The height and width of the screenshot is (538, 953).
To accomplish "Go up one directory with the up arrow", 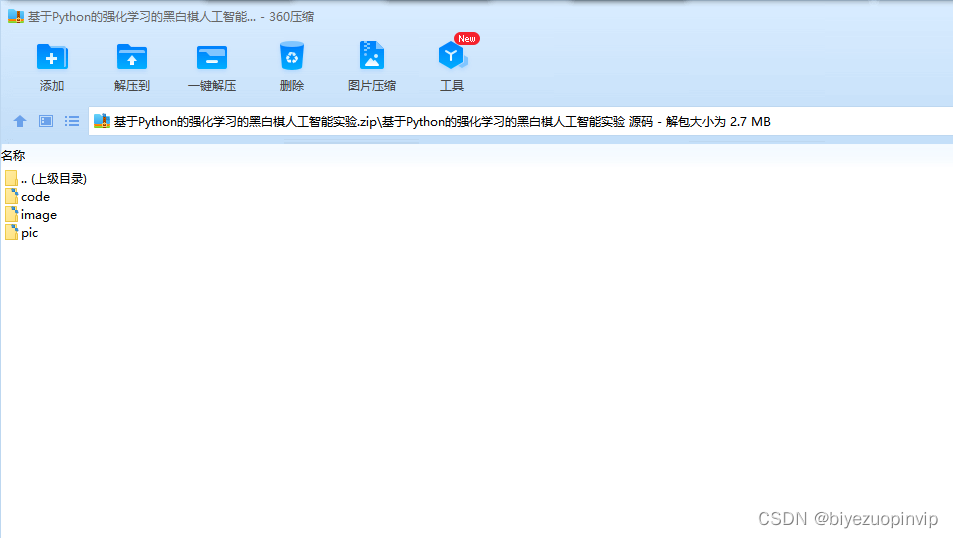I will point(20,121).
